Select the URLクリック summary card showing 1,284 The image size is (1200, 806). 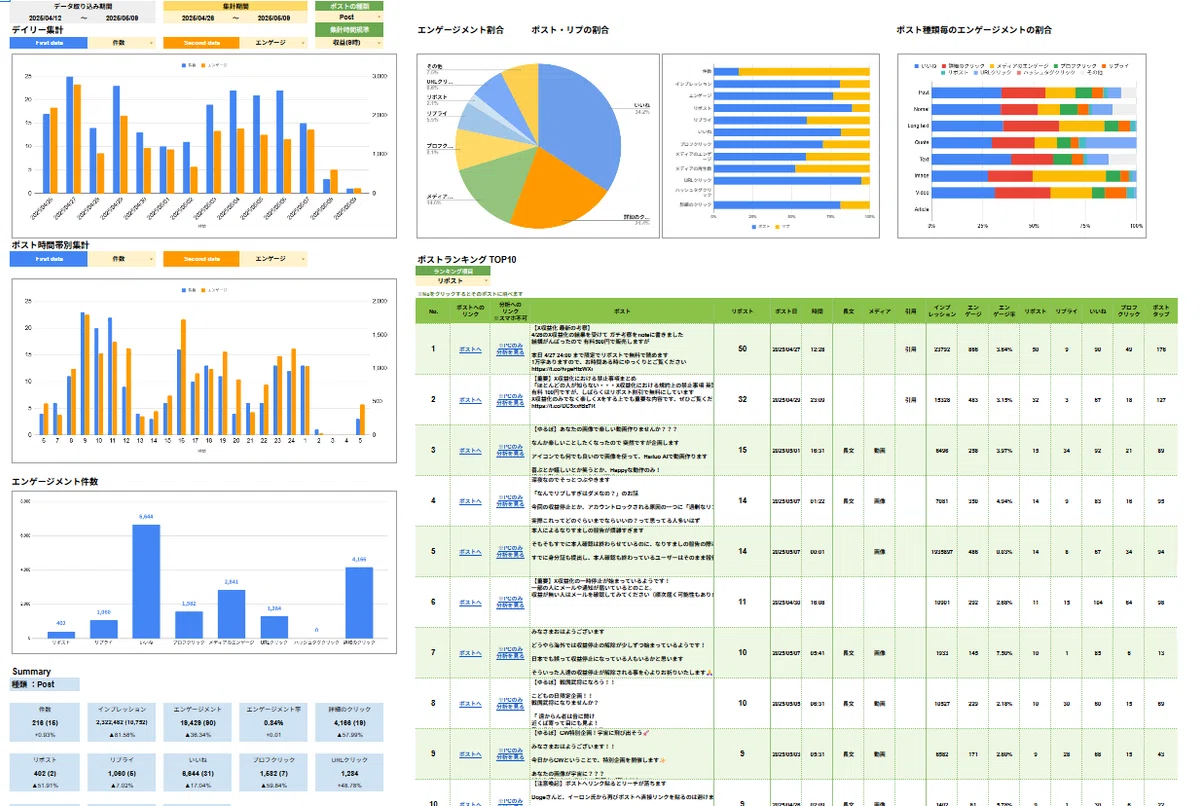tap(349, 774)
